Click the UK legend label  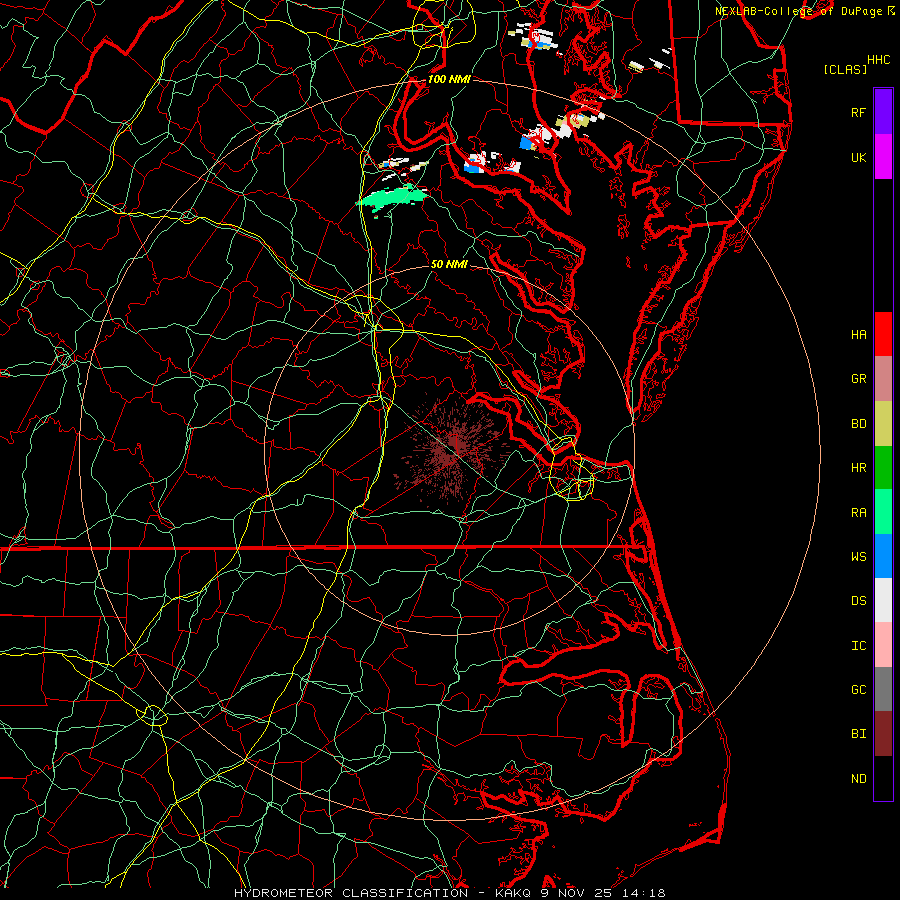(x=858, y=157)
